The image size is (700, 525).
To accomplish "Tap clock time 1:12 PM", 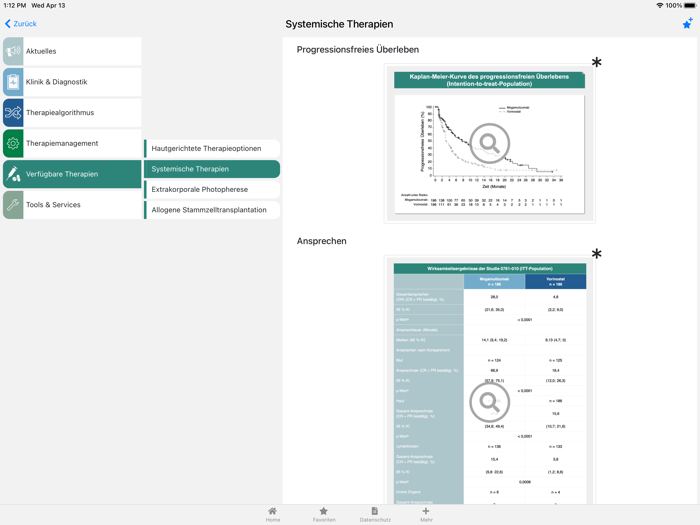I will click(15, 5).
